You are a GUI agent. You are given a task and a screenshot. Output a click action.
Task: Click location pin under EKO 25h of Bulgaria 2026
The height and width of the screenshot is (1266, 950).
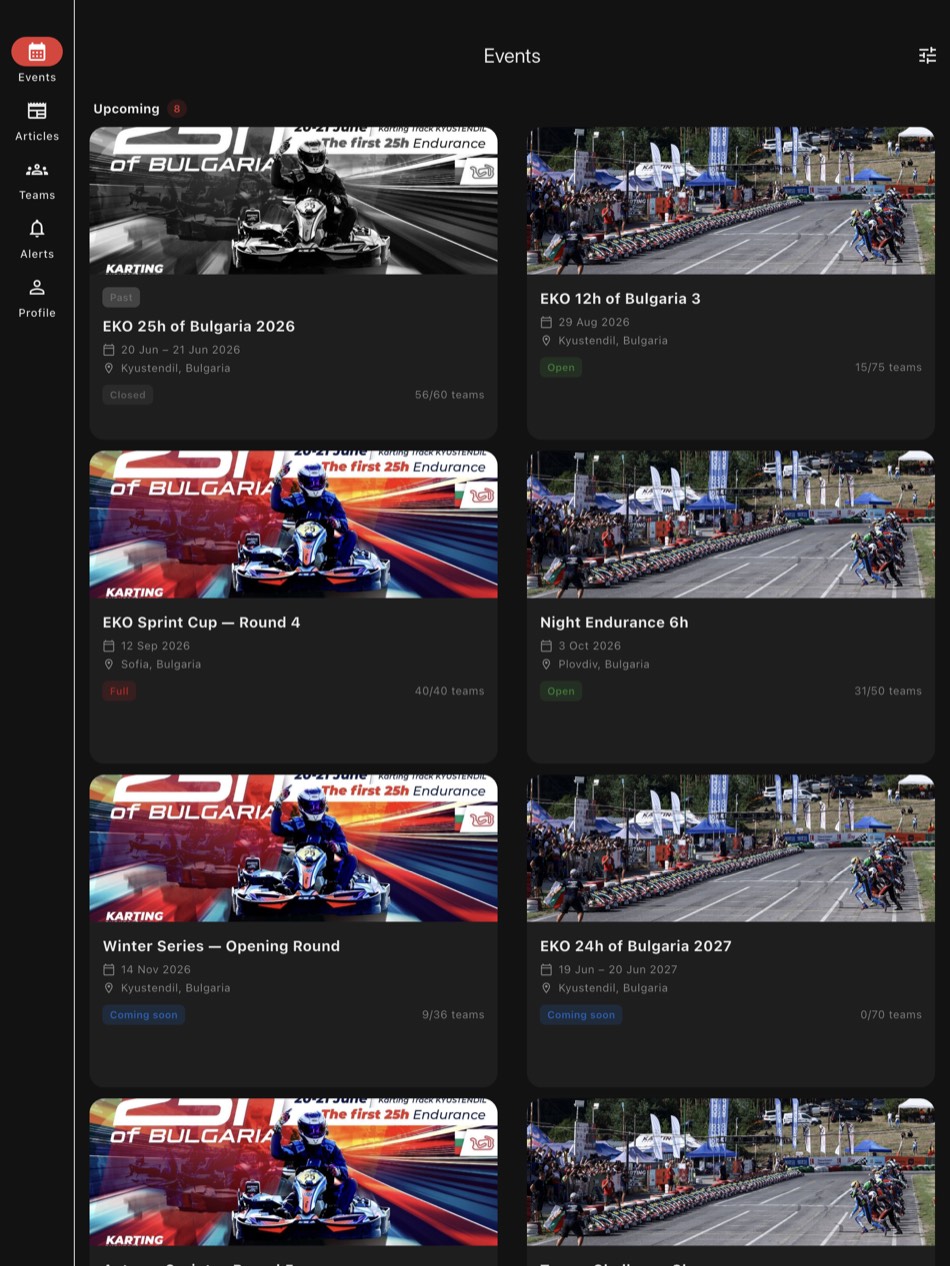[x=109, y=368]
